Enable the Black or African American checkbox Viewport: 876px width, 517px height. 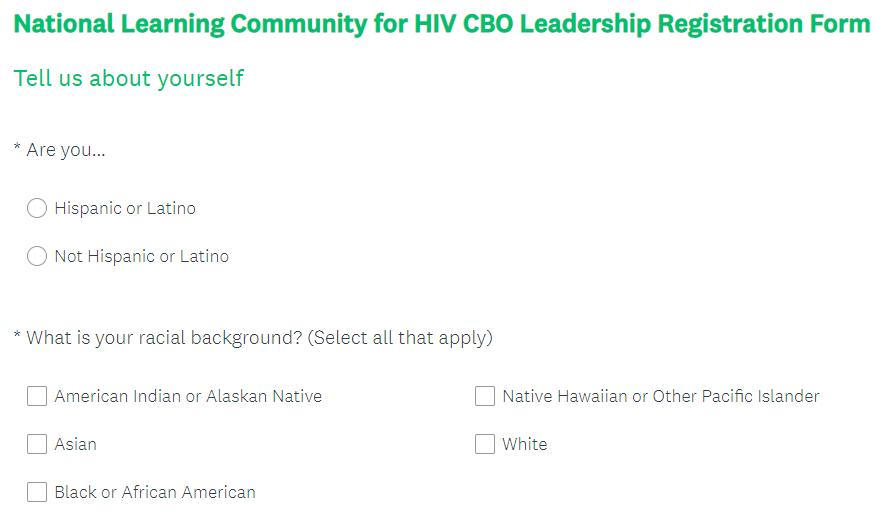[37, 492]
